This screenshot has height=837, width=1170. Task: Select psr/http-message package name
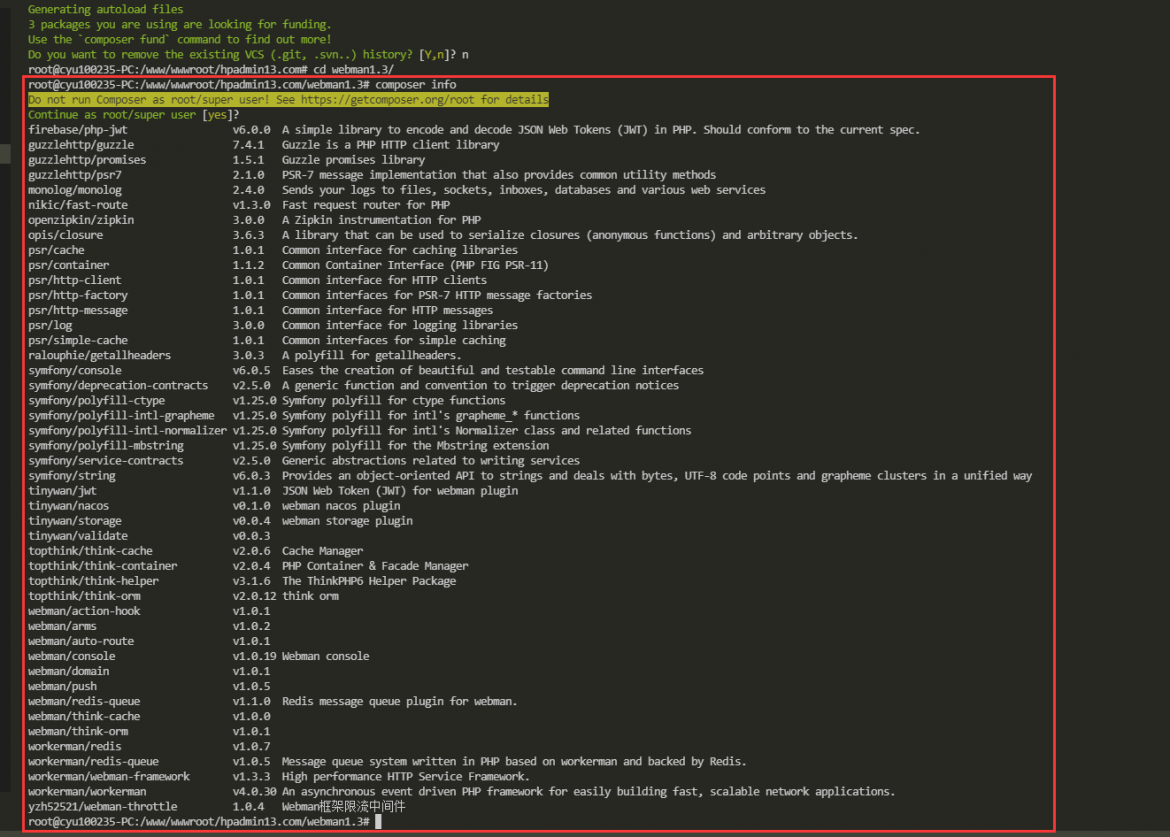(x=78, y=310)
